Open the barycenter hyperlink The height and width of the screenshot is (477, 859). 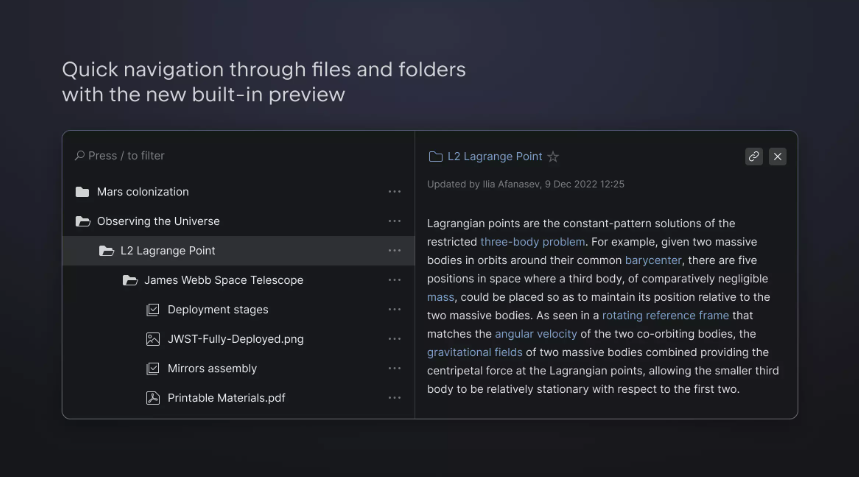653,260
